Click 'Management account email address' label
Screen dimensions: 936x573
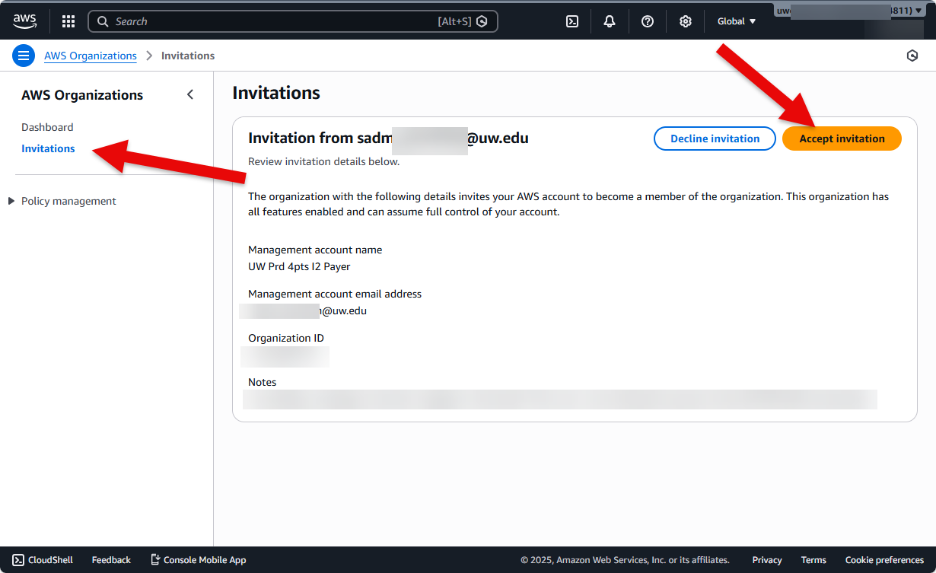click(335, 294)
